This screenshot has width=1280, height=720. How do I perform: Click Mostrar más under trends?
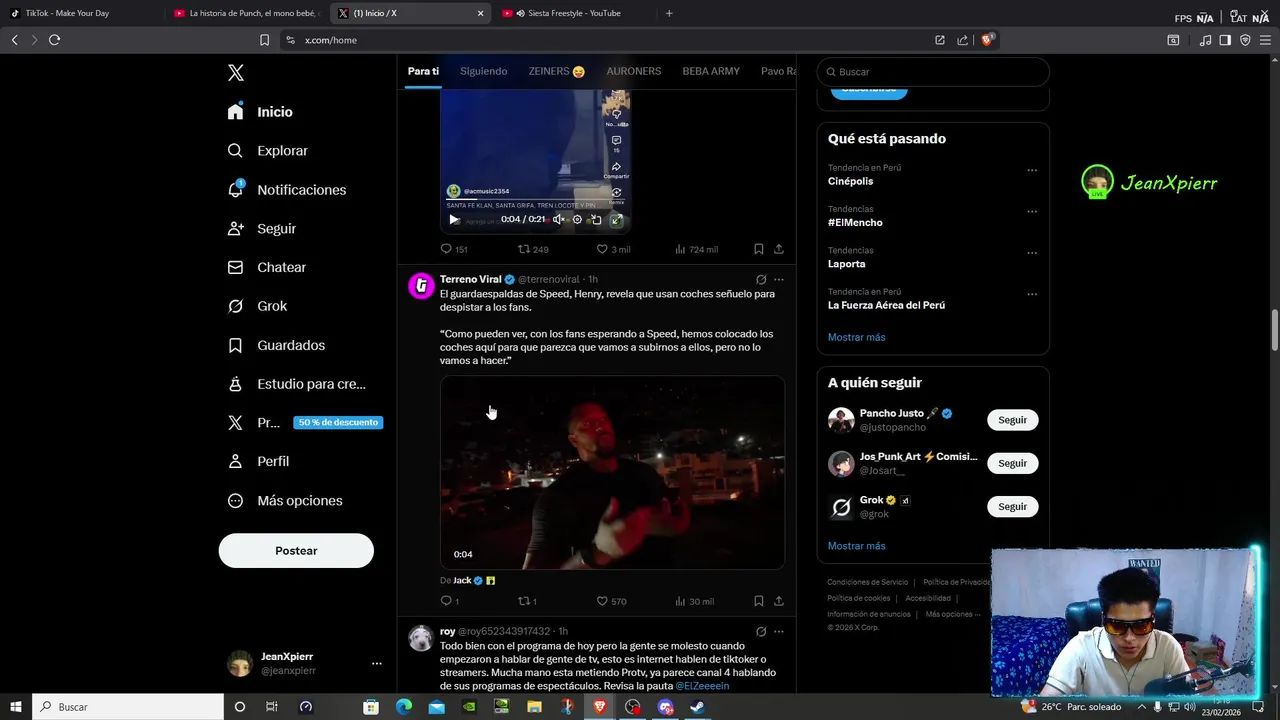click(857, 338)
